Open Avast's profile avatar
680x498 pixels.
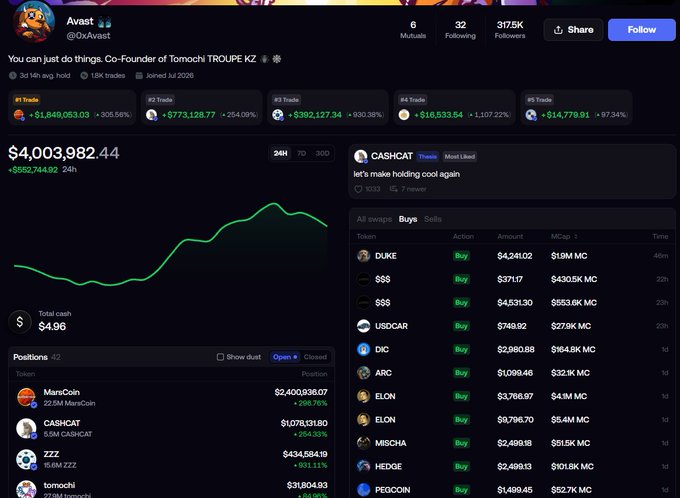click(33, 22)
